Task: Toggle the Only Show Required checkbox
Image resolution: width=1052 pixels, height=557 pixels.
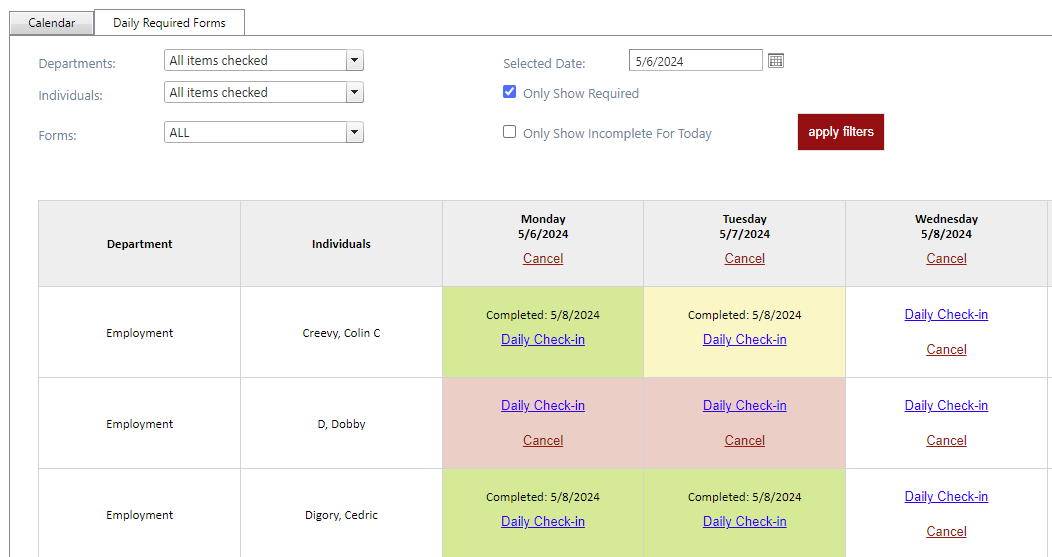Action: tap(510, 92)
